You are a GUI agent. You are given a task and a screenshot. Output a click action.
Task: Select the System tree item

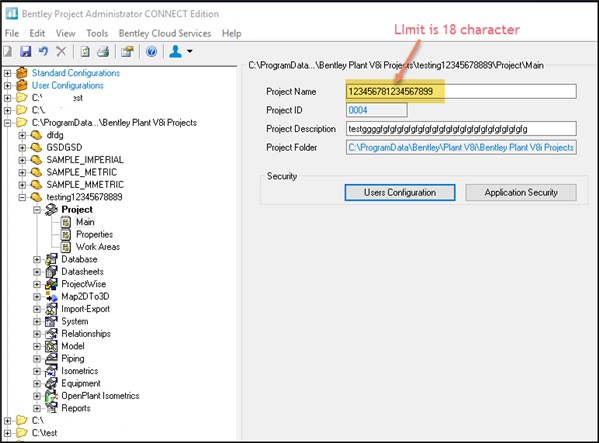point(75,322)
